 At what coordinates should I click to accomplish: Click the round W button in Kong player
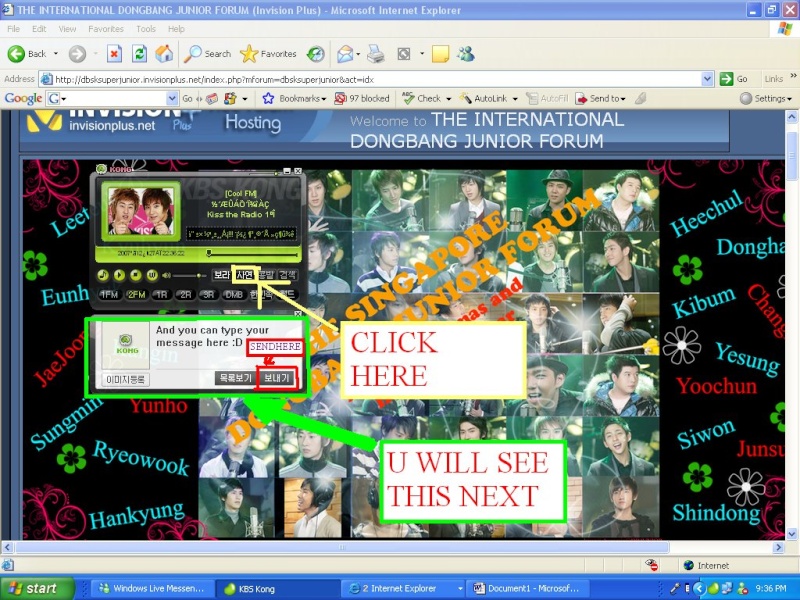(152, 276)
